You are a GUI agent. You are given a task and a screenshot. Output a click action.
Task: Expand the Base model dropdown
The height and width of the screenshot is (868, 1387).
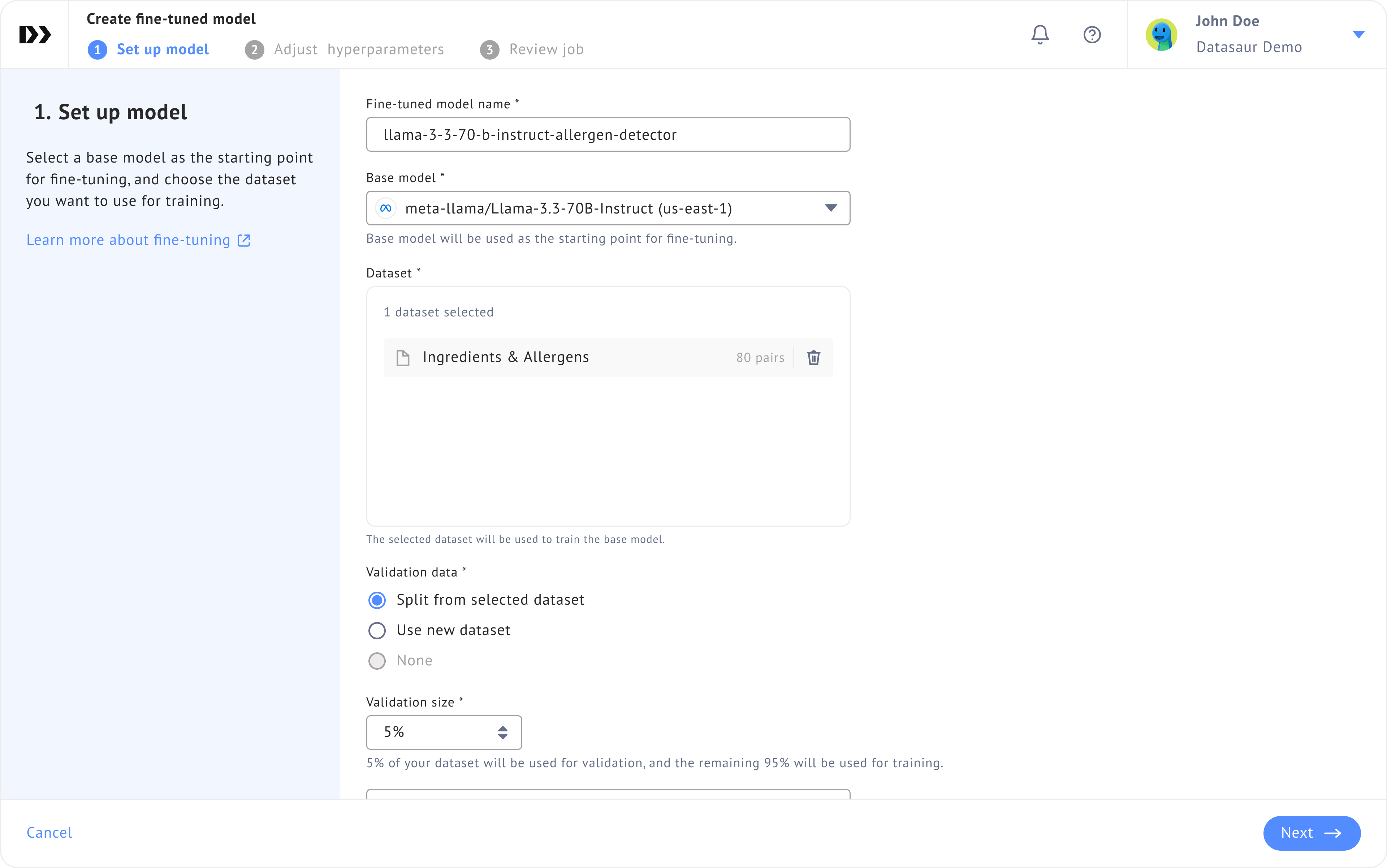point(830,208)
